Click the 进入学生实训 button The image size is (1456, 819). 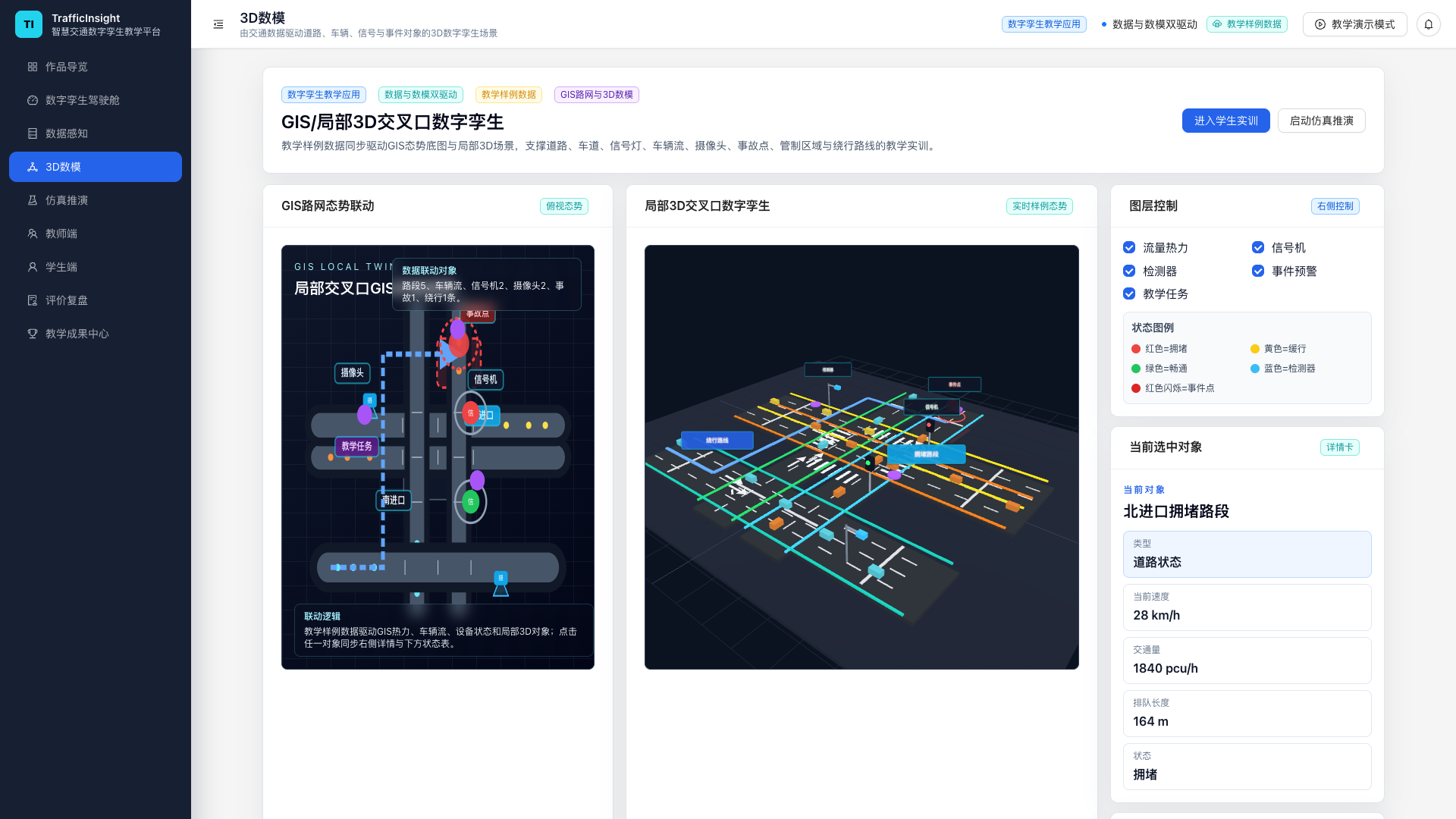pos(1225,121)
